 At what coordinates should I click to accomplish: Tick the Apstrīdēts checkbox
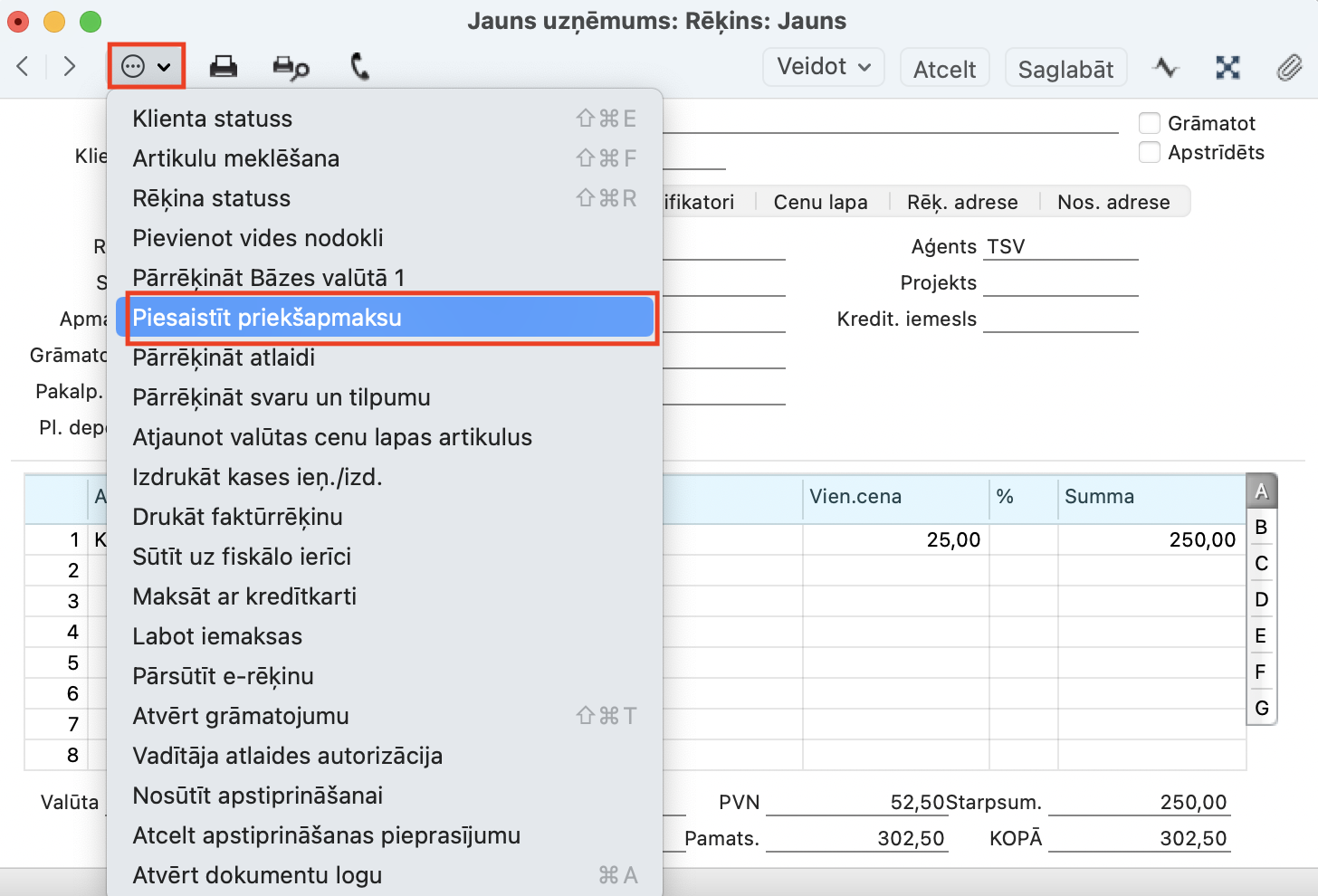point(1150,152)
